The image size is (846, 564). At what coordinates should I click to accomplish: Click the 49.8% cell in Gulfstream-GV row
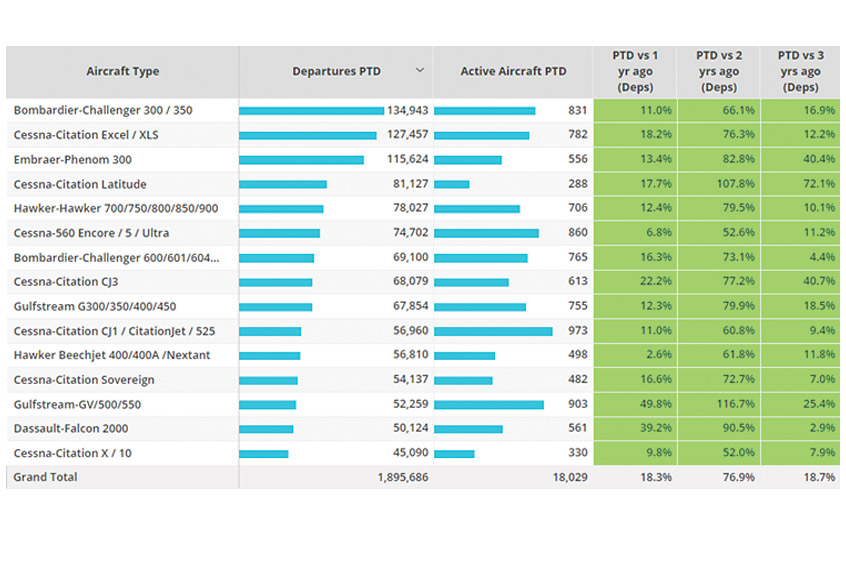[x=635, y=404]
